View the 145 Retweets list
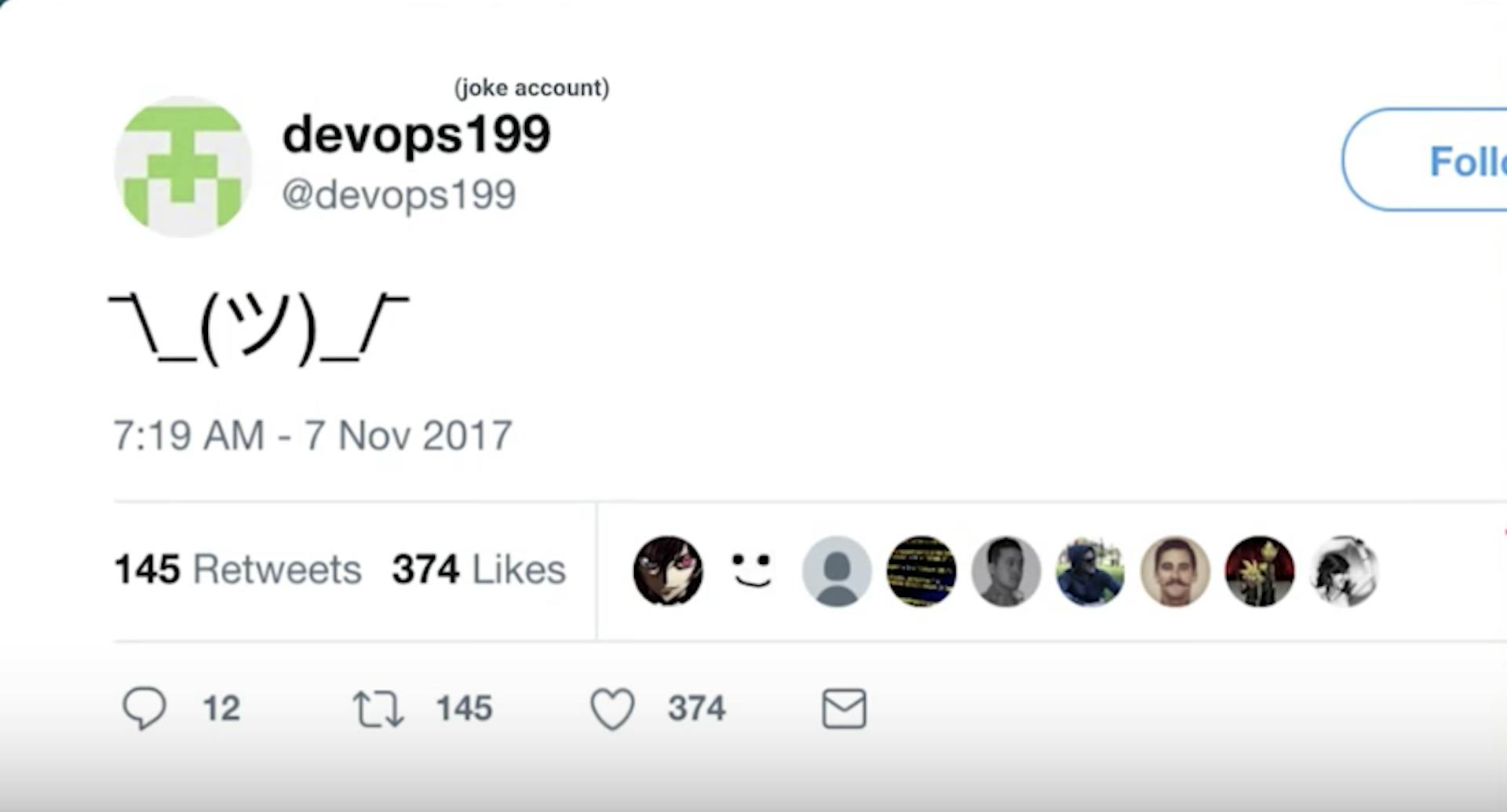Viewport: 1507px width, 812px height. pos(238,570)
